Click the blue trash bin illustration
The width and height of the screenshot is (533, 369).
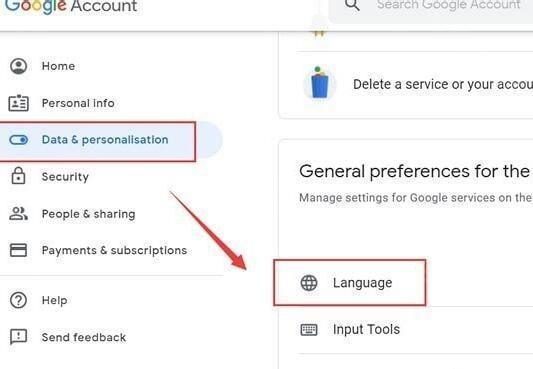320,83
